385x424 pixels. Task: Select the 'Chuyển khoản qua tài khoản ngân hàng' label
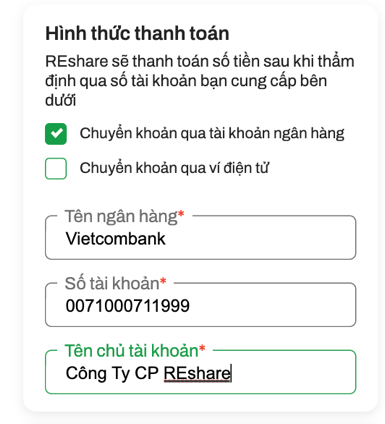(212, 133)
